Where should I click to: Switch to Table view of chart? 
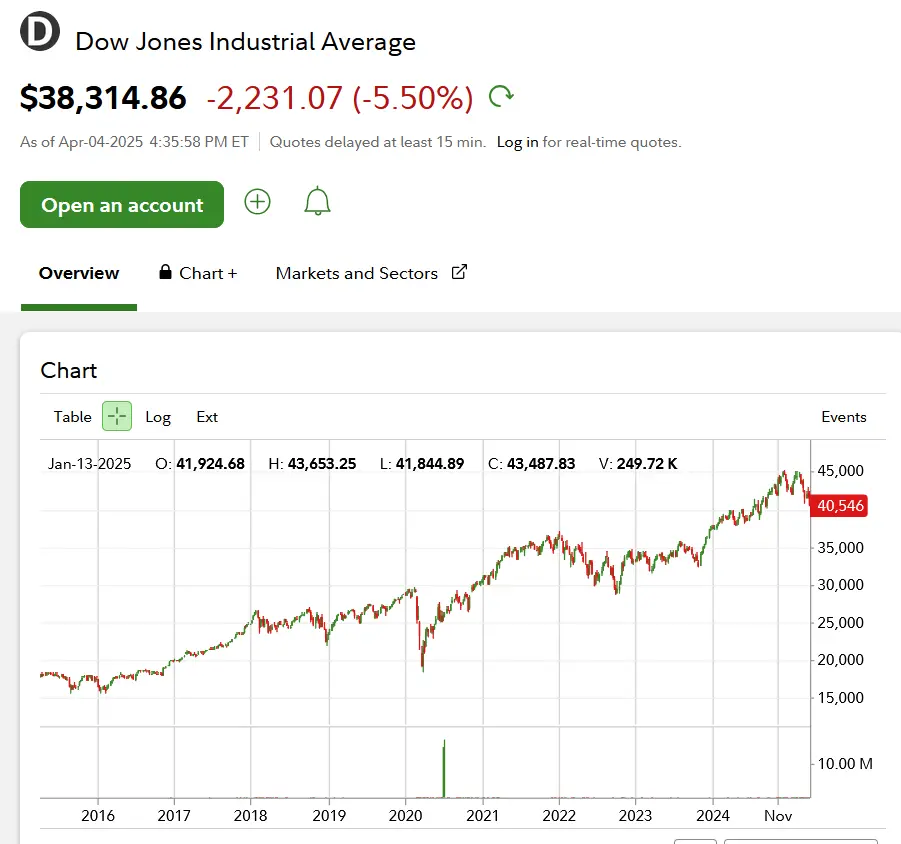coord(72,417)
